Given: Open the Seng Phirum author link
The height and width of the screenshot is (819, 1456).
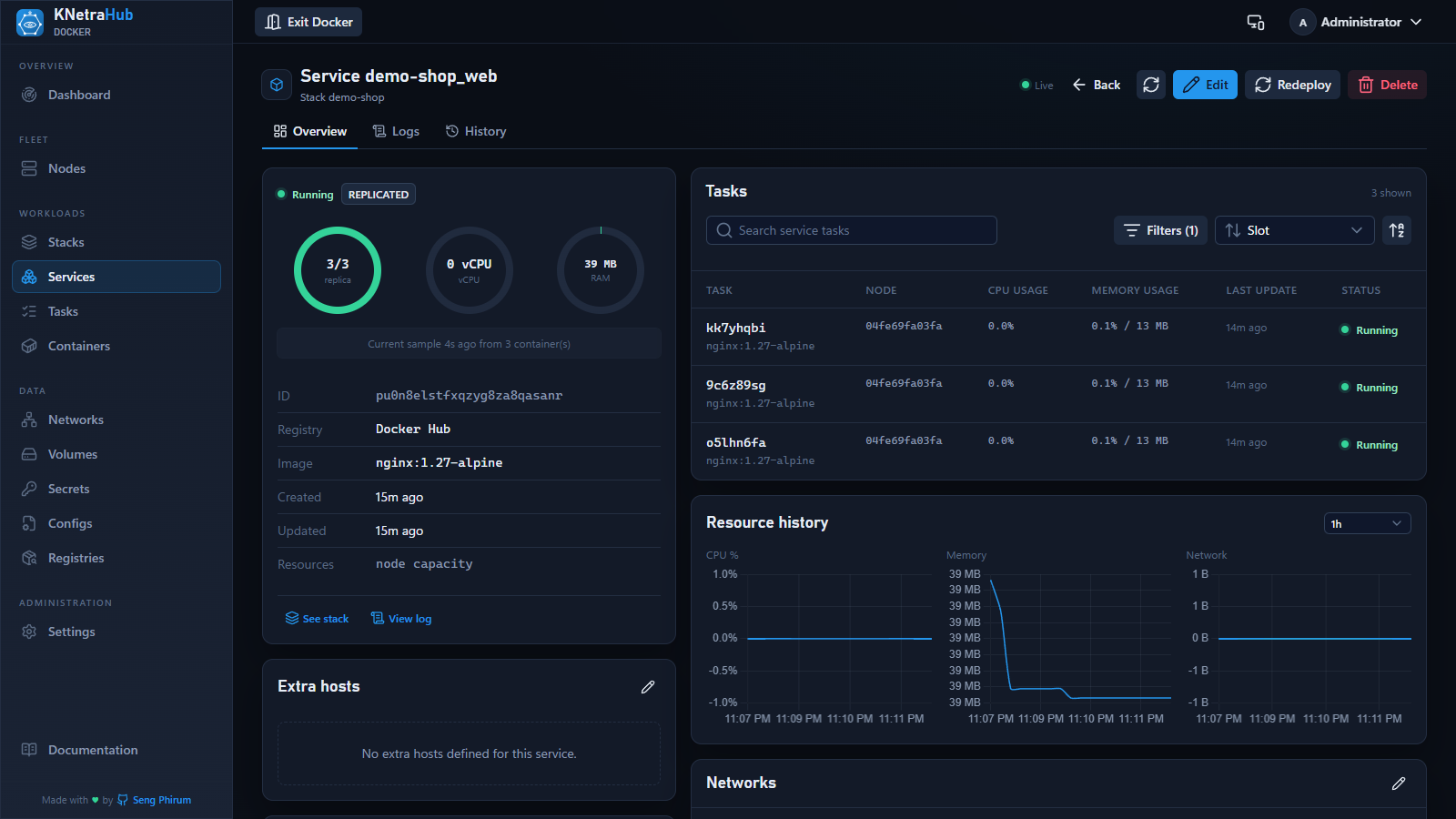Looking at the screenshot, I should 162,800.
